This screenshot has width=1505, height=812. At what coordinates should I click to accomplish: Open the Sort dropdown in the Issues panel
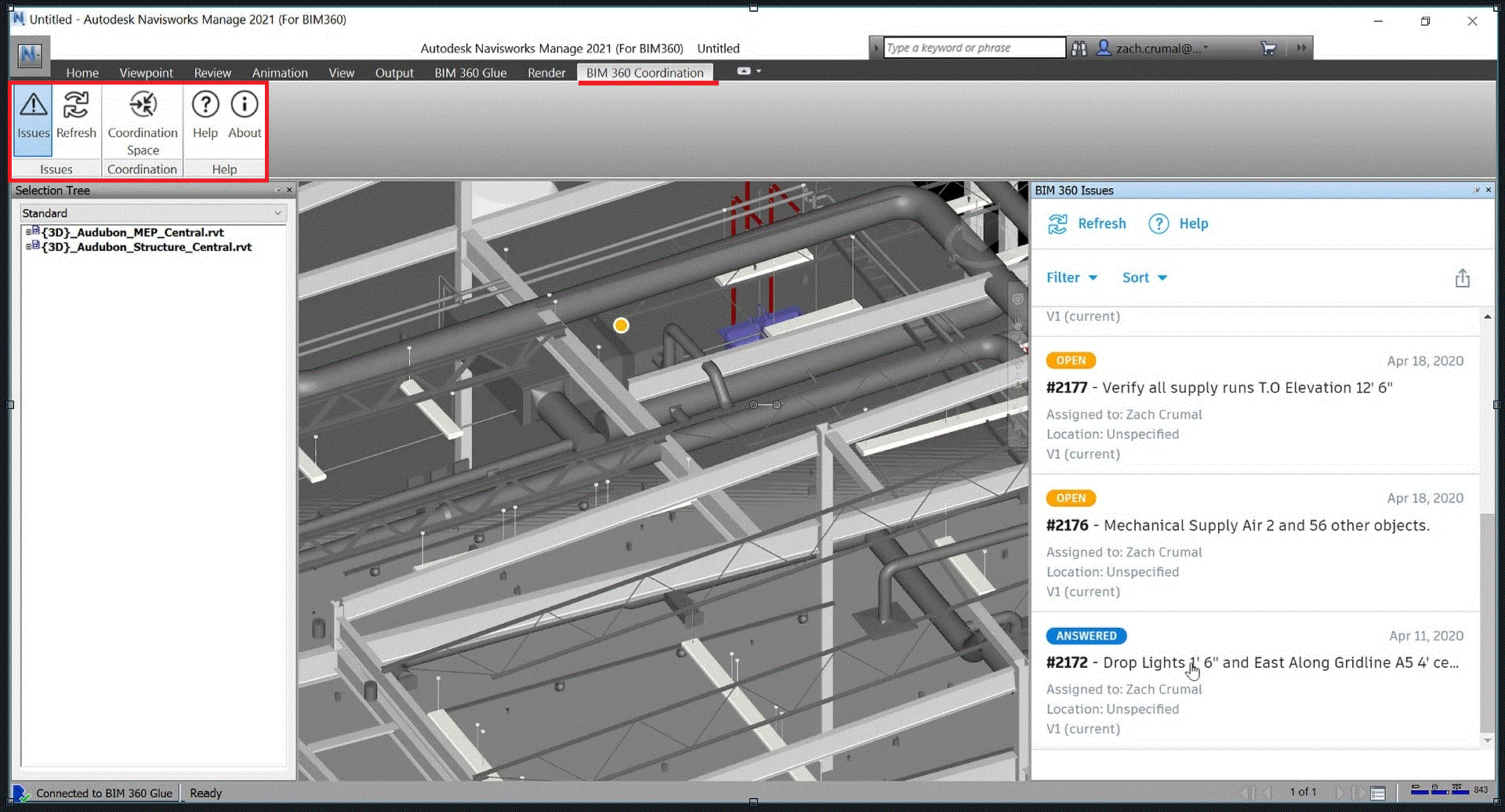tap(1144, 277)
